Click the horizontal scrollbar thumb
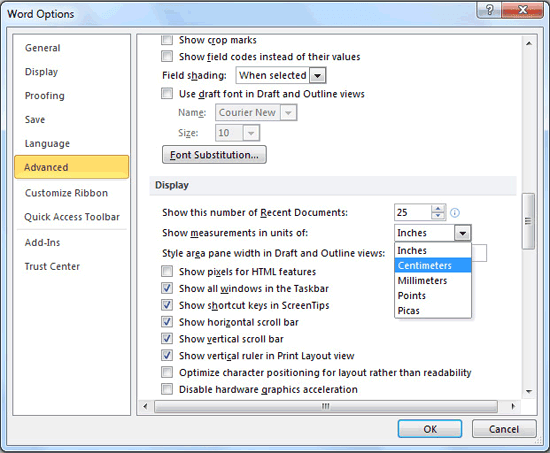 [x=326, y=406]
